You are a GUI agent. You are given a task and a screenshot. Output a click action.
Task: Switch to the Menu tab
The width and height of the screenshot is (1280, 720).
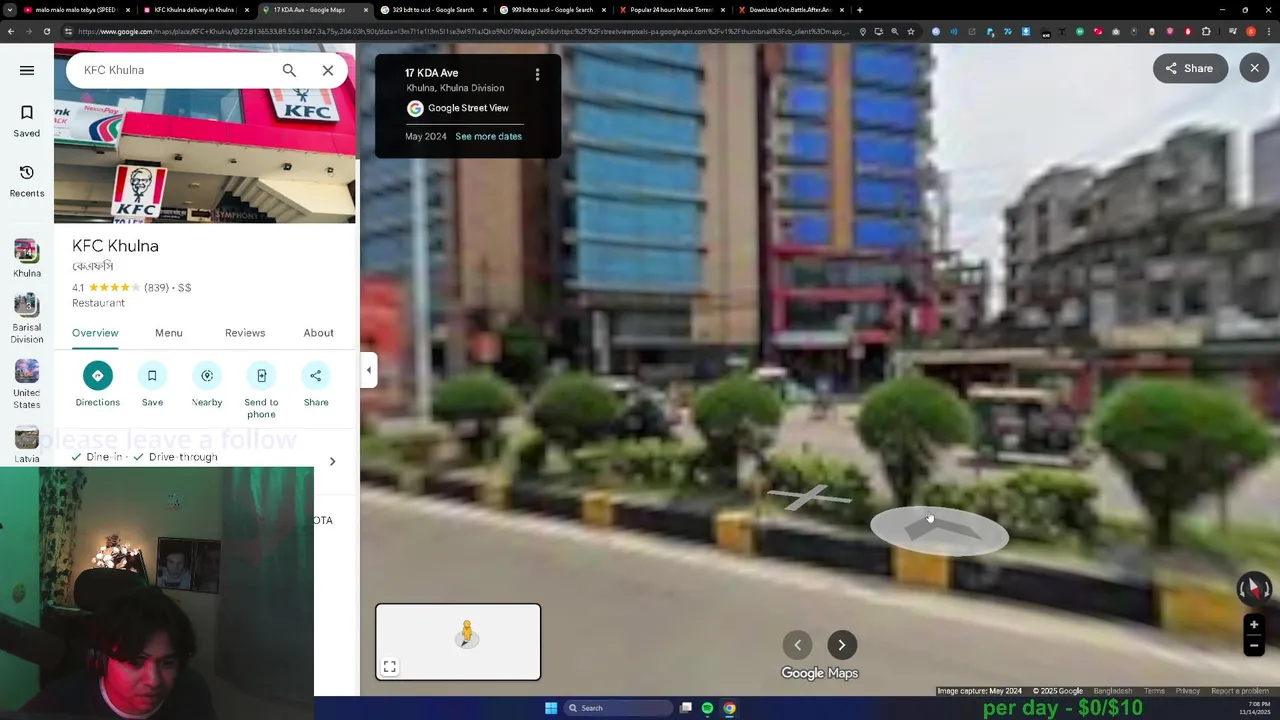tap(168, 333)
